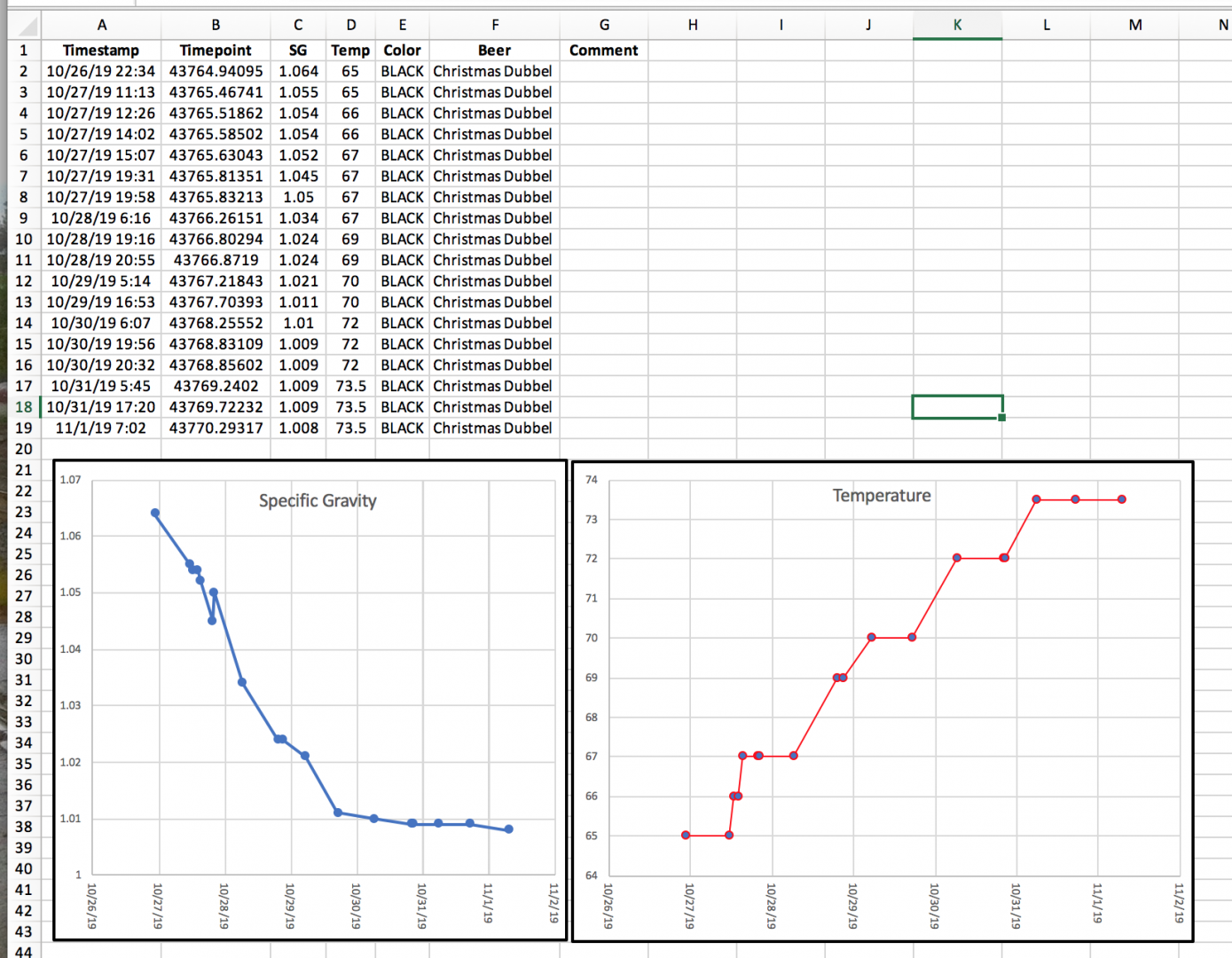
Task: Select cell with timestamp 10/26/19 22:34
Action: click(x=101, y=71)
